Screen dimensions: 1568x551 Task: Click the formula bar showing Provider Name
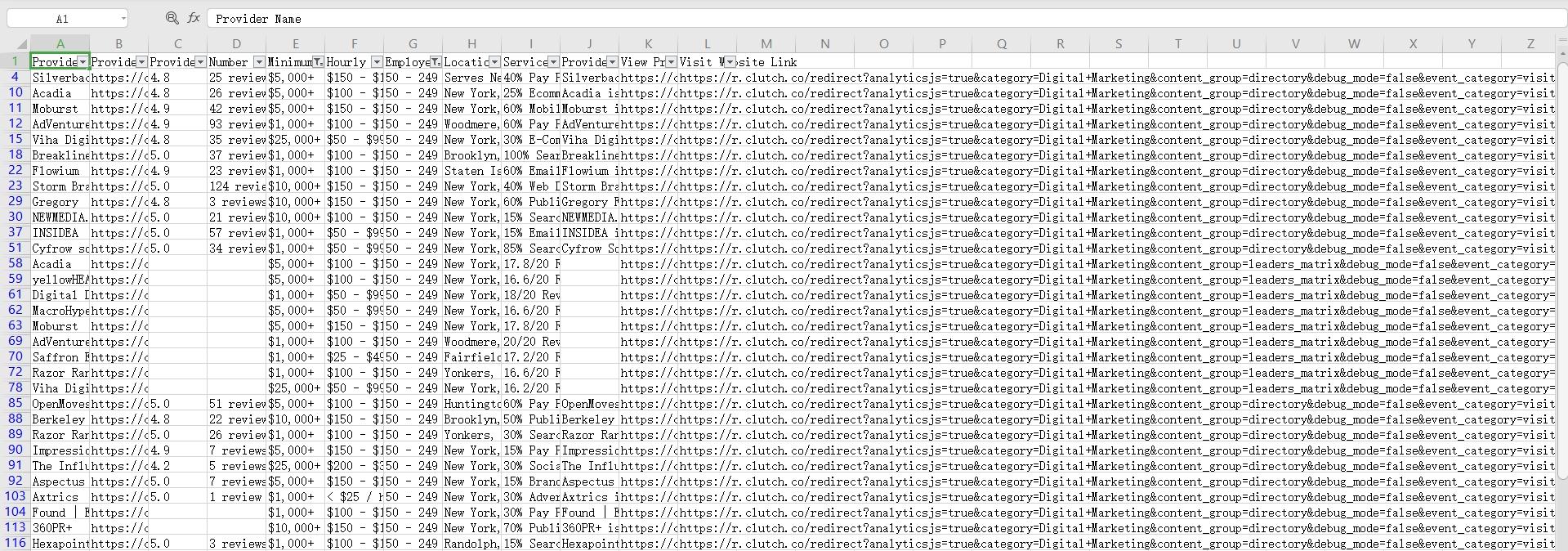817,18
